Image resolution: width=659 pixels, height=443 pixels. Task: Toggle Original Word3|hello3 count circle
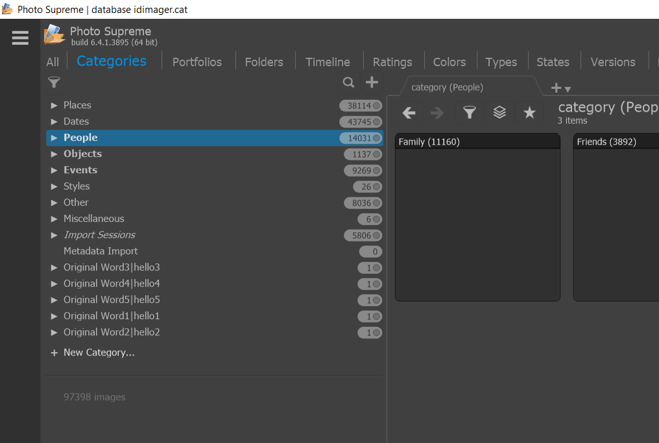click(x=376, y=268)
